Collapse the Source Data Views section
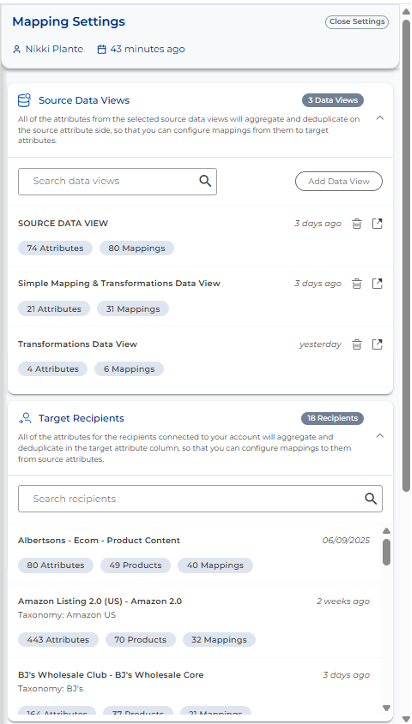 pyautogui.click(x=380, y=118)
